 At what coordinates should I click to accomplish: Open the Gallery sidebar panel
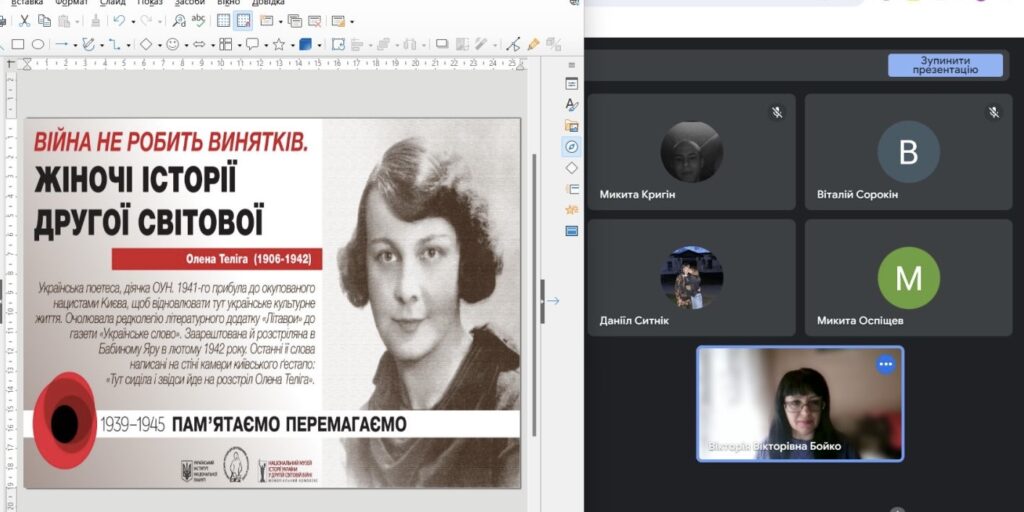572,126
